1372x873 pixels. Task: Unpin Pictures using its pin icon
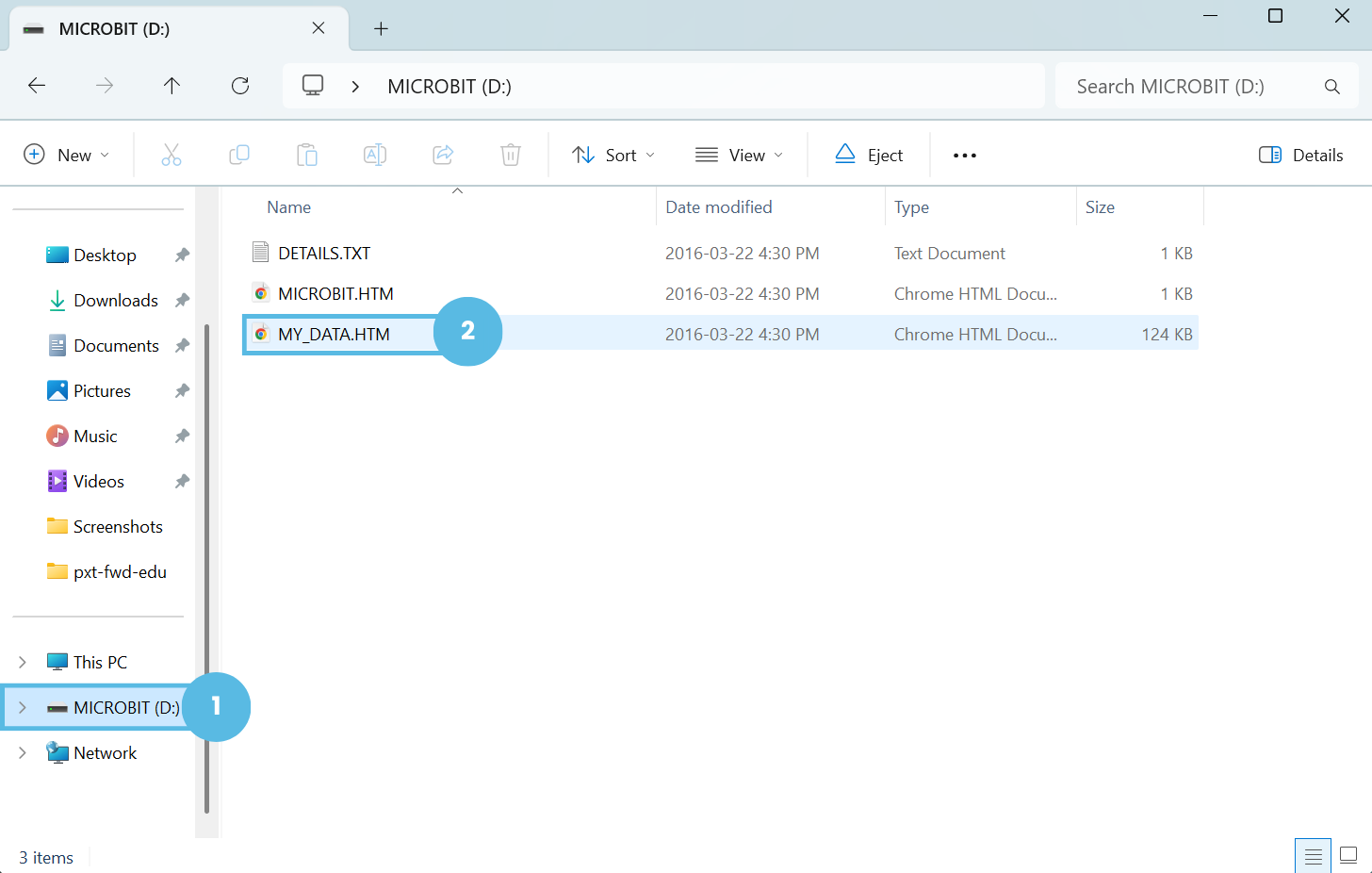pyautogui.click(x=182, y=390)
